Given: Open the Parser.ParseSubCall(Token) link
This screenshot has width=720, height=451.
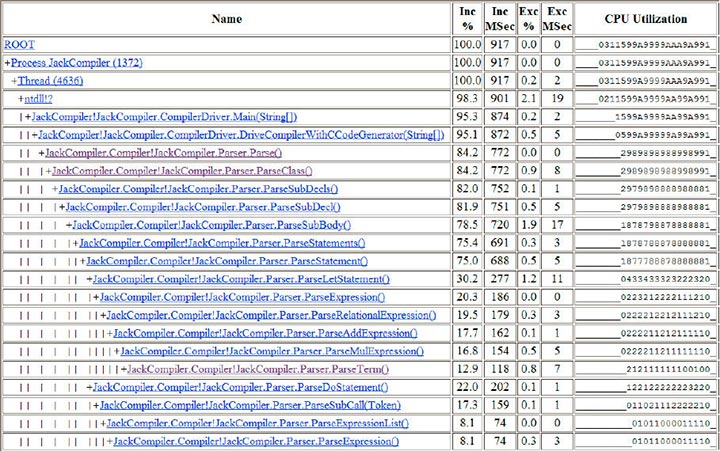Looking at the screenshot, I should coord(250,405).
